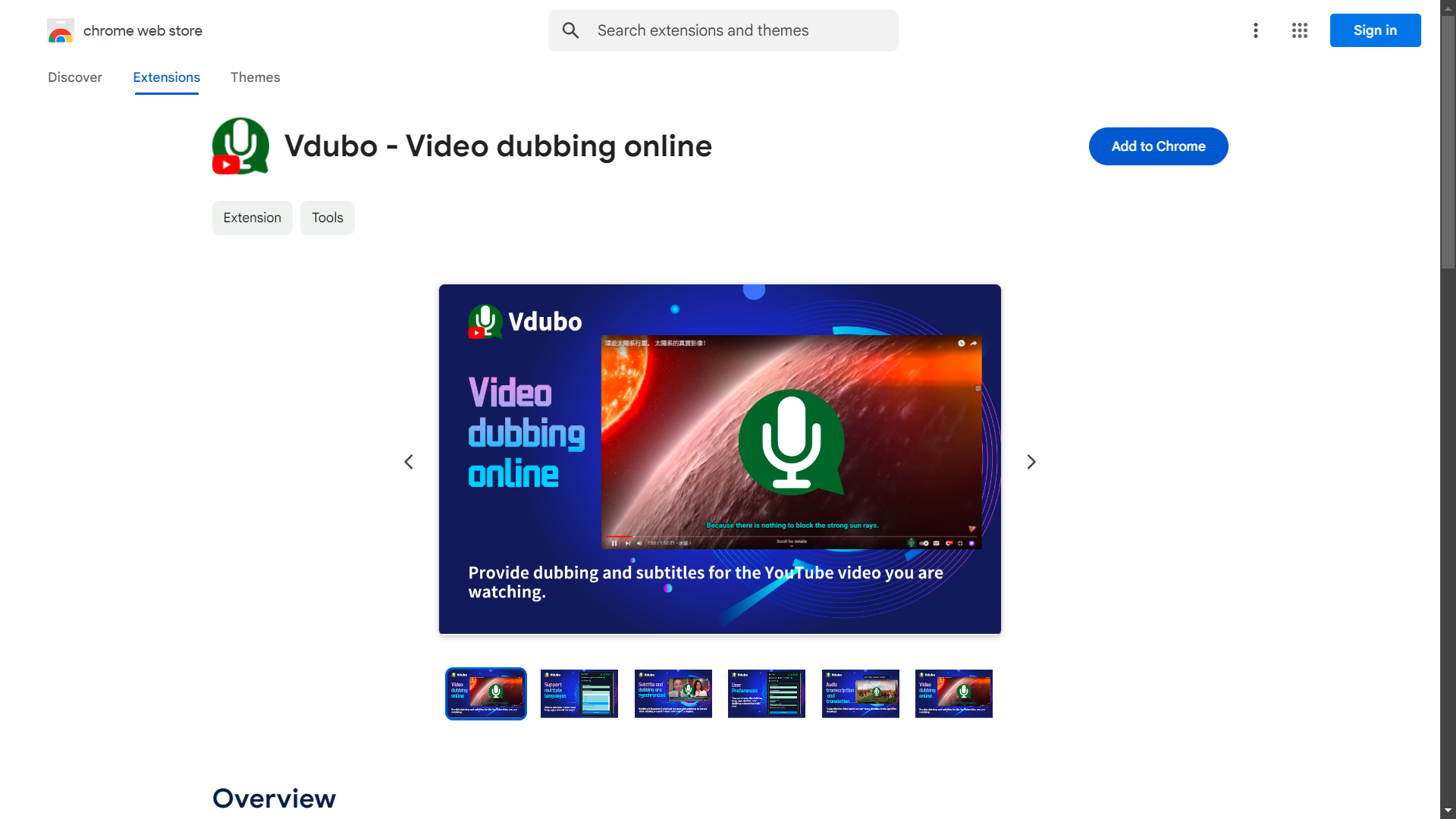
Task: Click the Chrome Web Store rainbow logo
Action: pos(61,31)
